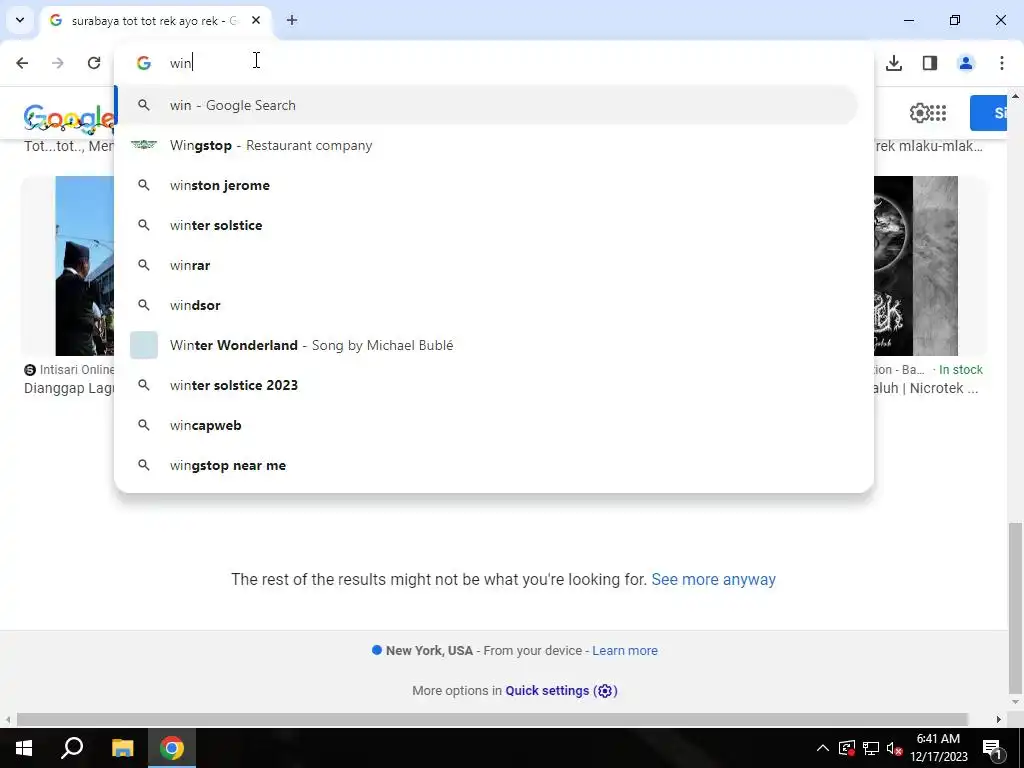The width and height of the screenshot is (1024, 768).
Task: Click the horizontal page scrollbar
Action: tap(492, 719)
